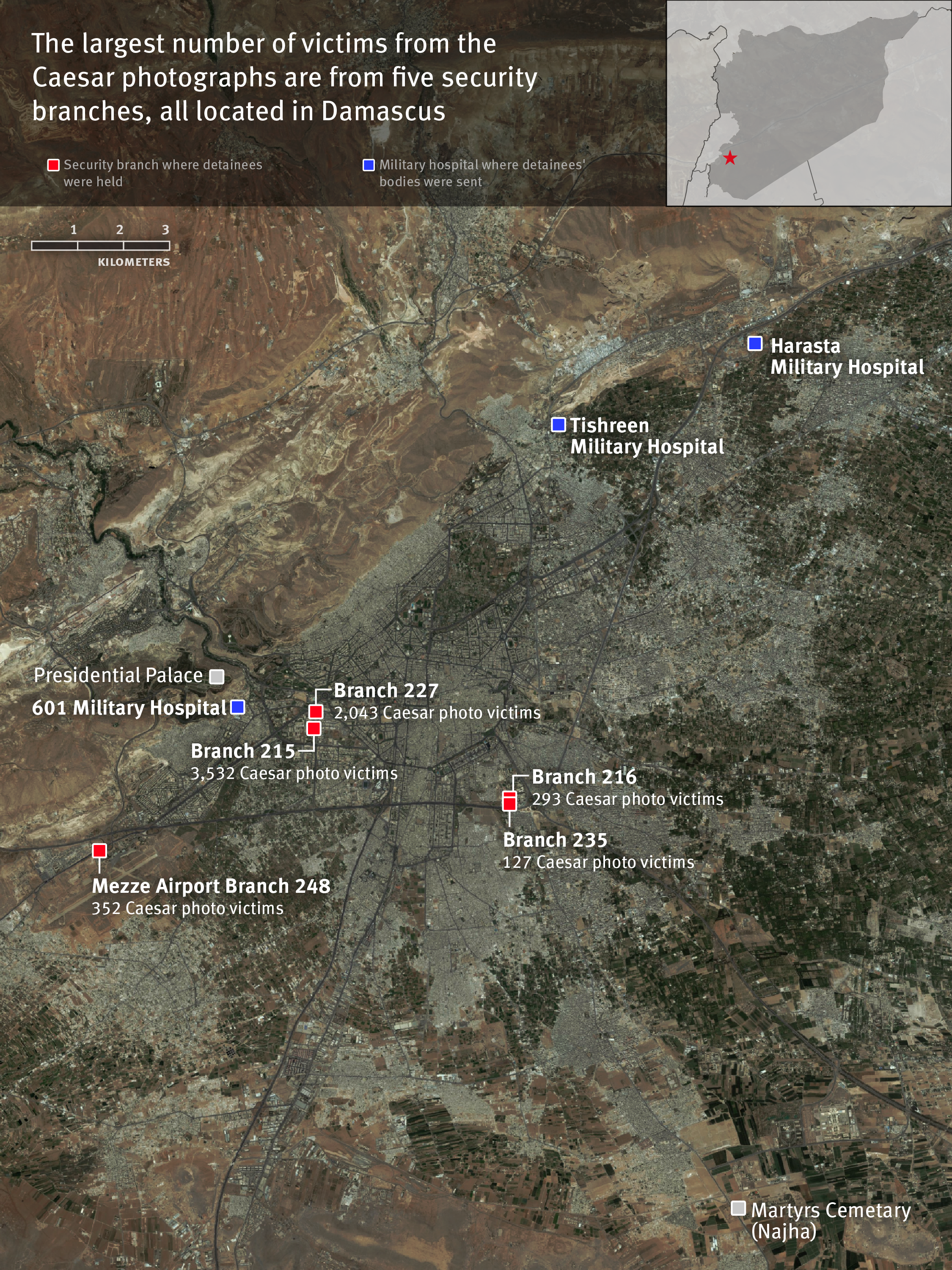Screen dimensions: 952x1270
Task: Click the 3,532 Caesar photo victims text
Action: click(x=294, y=773)
